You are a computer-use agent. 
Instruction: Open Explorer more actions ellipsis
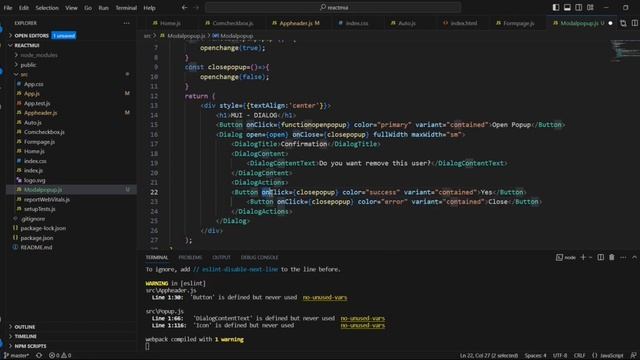point(127,23)
